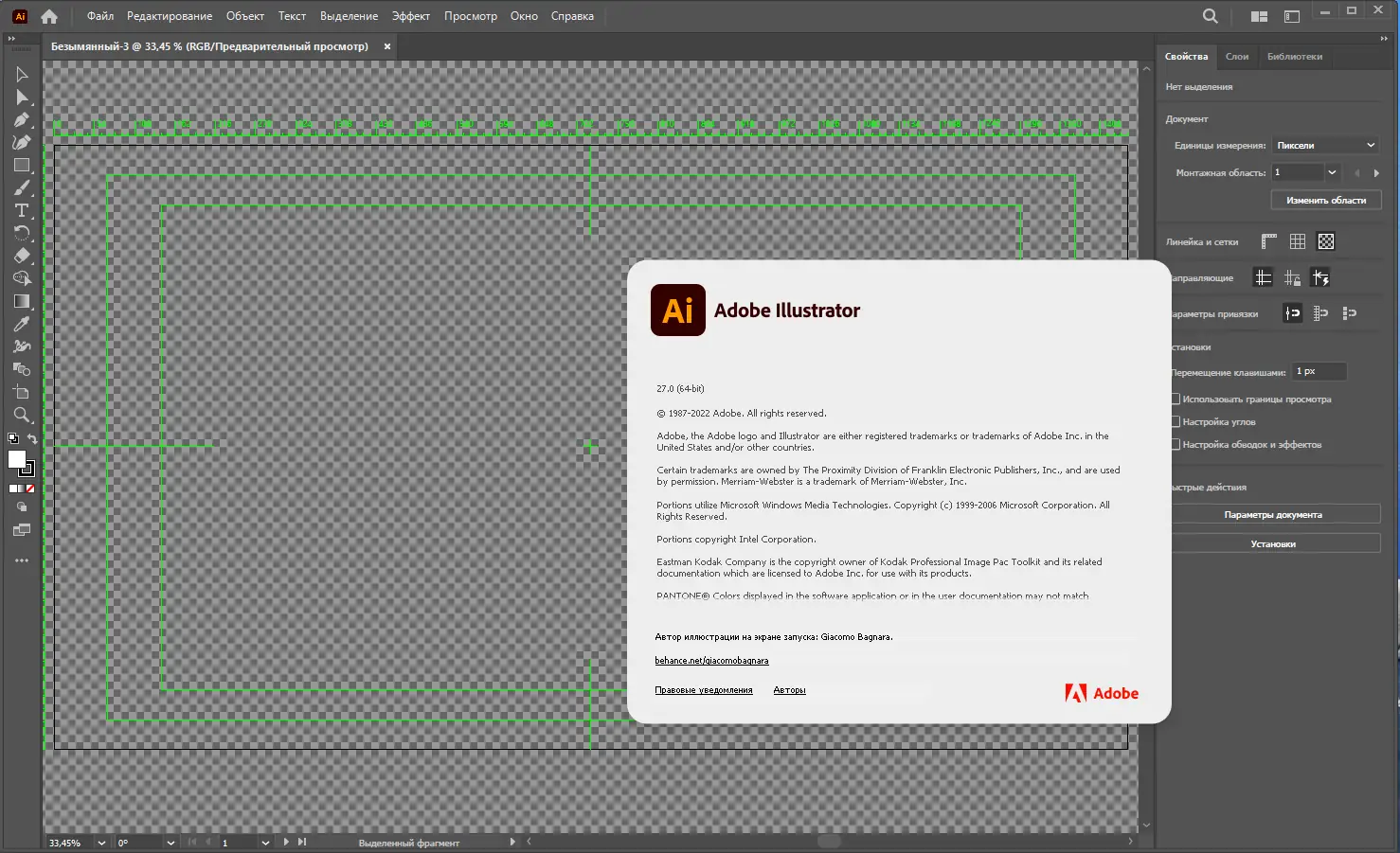The width and height of the screenshot is (1400, 853).
Task: Open the Правовые уведомления link
Action: point(704,690)
